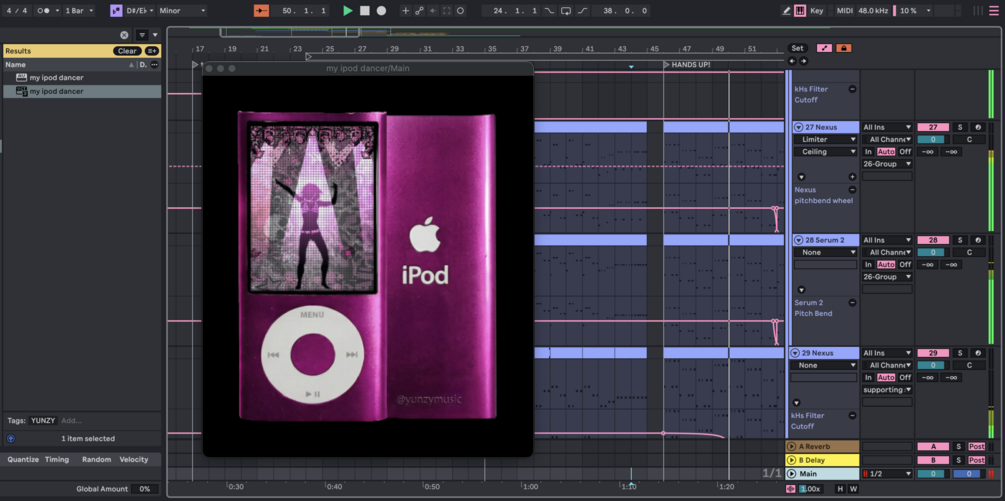Toggle the Arrangement Loop switch

coord(565,11)
